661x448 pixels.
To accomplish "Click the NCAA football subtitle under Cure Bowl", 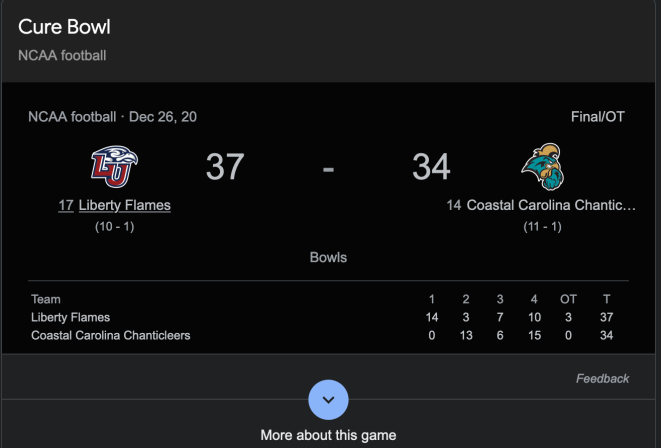I will click(62, 55).
